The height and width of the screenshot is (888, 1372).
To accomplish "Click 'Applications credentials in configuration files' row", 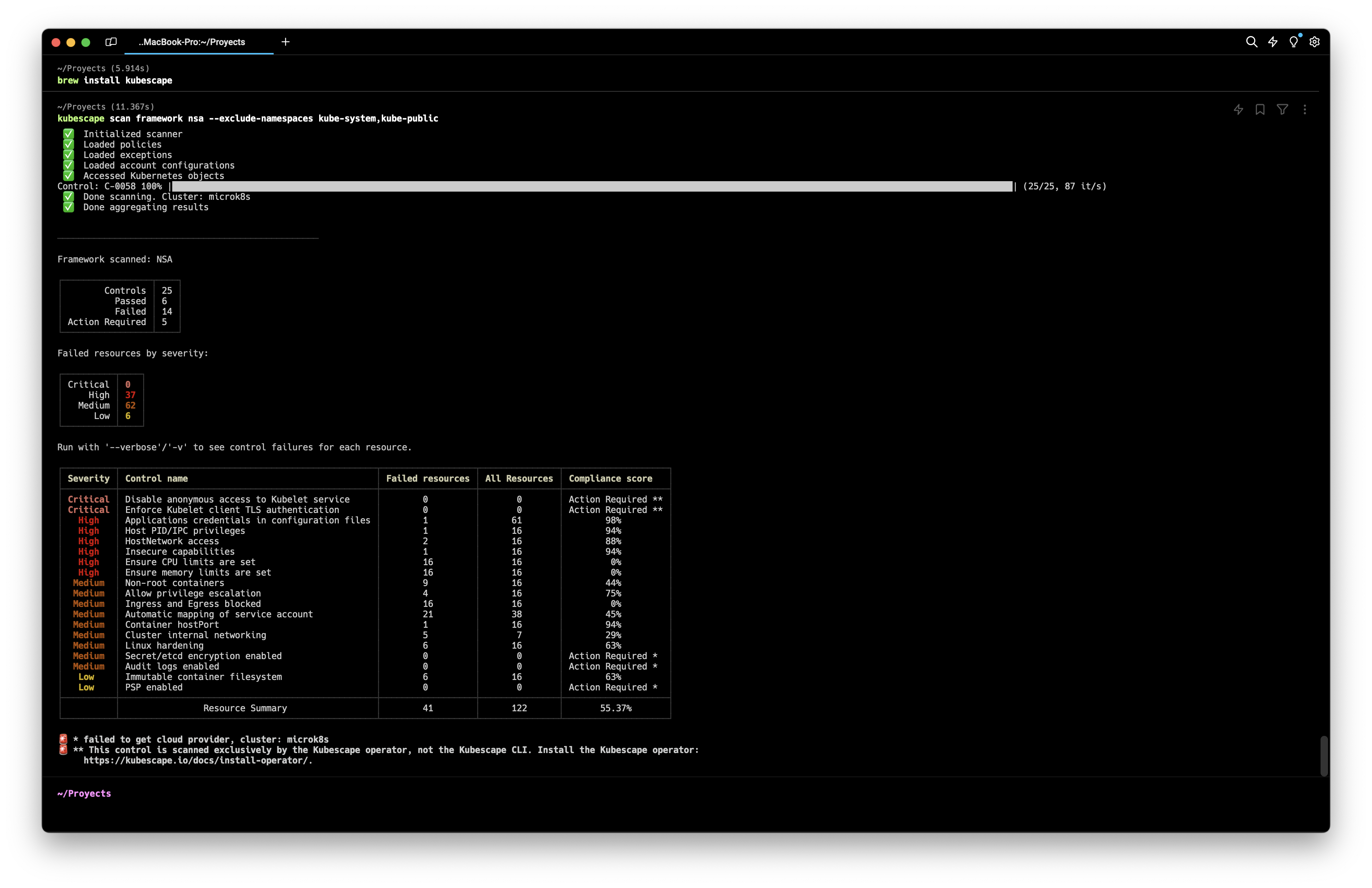I will click(x=365, y=520).
